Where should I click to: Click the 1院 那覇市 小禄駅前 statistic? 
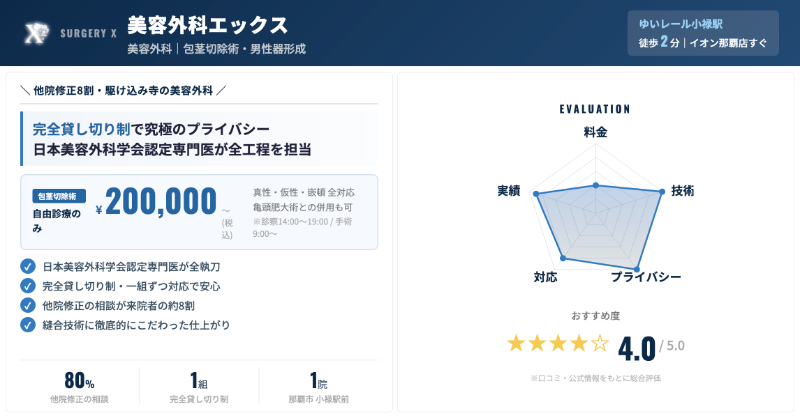pyautogui.click(x=319, y=387)
